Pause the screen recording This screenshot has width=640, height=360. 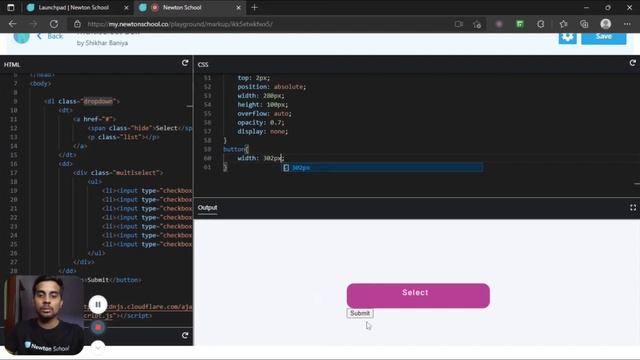click(x=98, y=304)
